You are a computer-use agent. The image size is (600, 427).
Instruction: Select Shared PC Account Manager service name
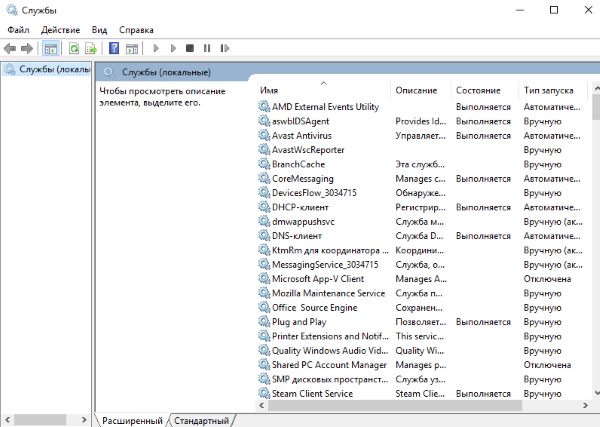pyautogui.click(x=329, y=365)
